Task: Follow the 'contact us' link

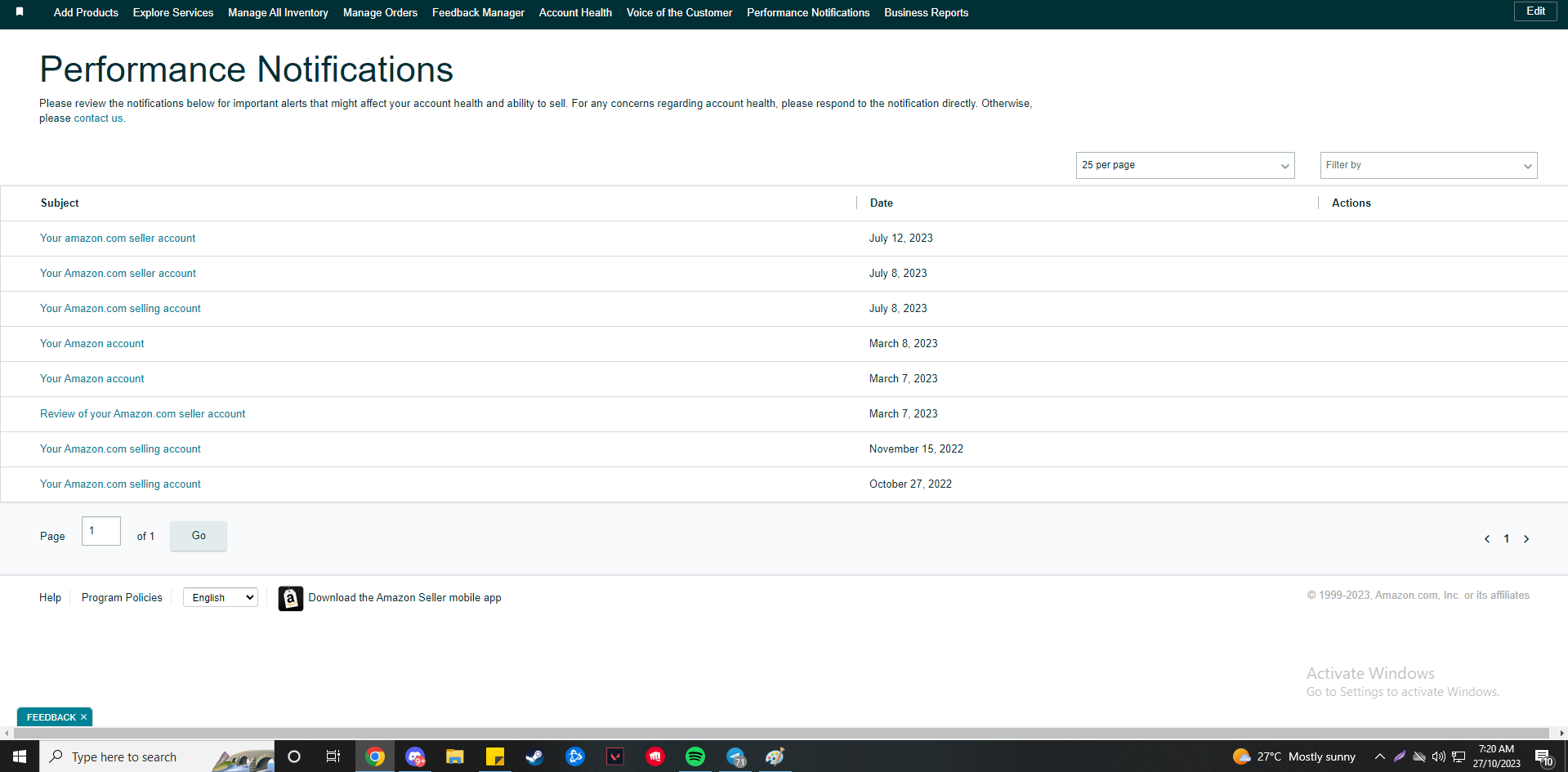Action: click(98, 118)
